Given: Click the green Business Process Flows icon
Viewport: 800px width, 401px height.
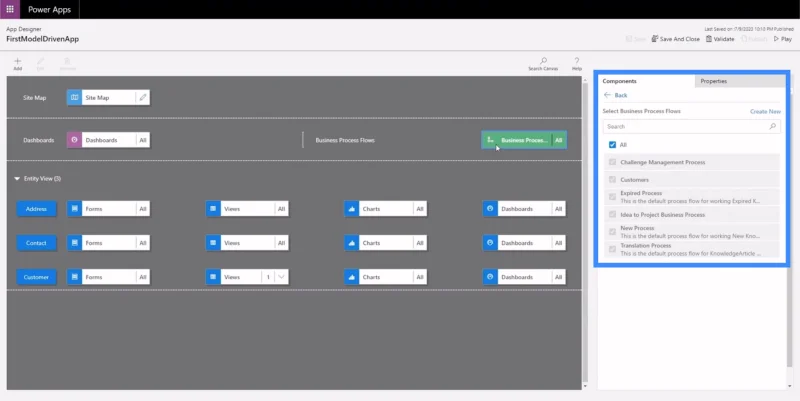Looking at the screenshot, I should pos(490,140).
